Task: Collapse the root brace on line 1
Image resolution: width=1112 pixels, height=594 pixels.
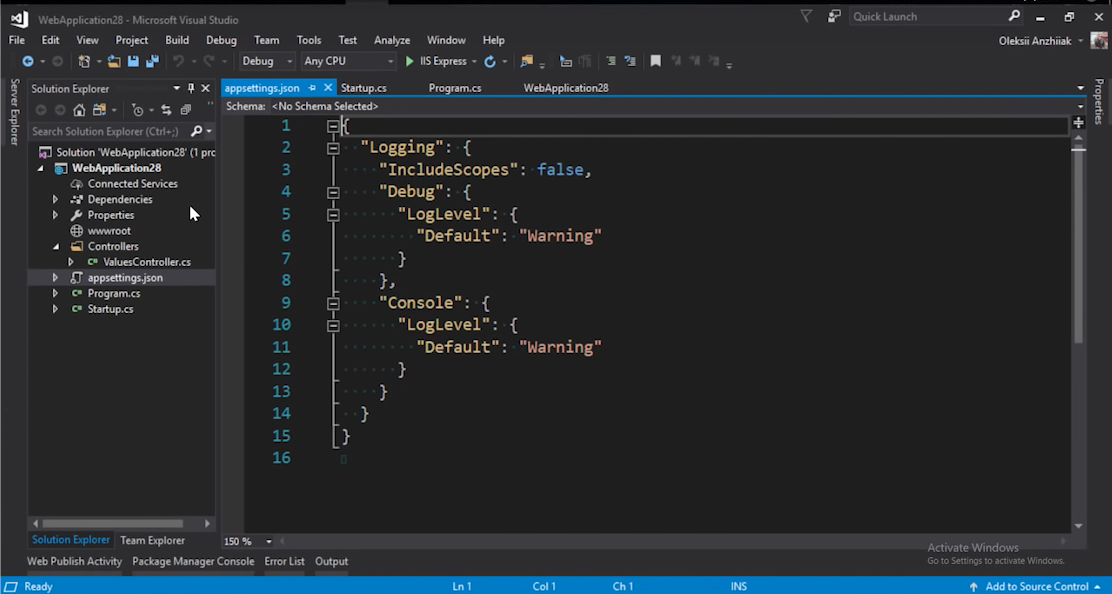Action: pos(333,126)
